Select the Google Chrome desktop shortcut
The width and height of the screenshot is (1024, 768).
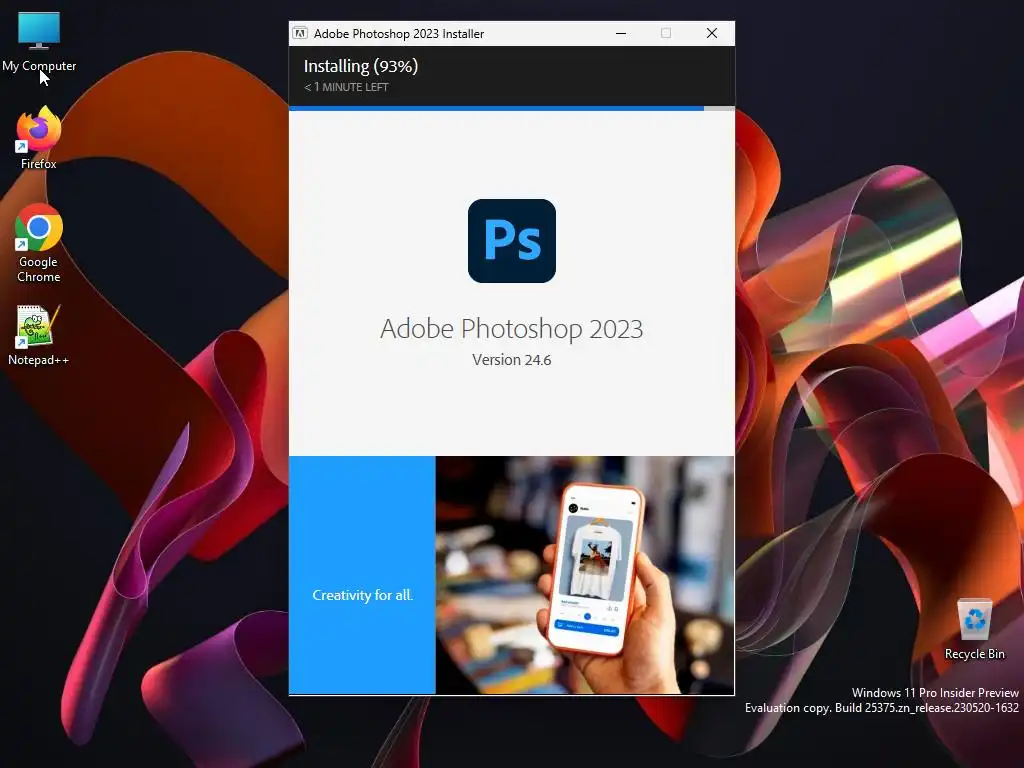(39, 243)
